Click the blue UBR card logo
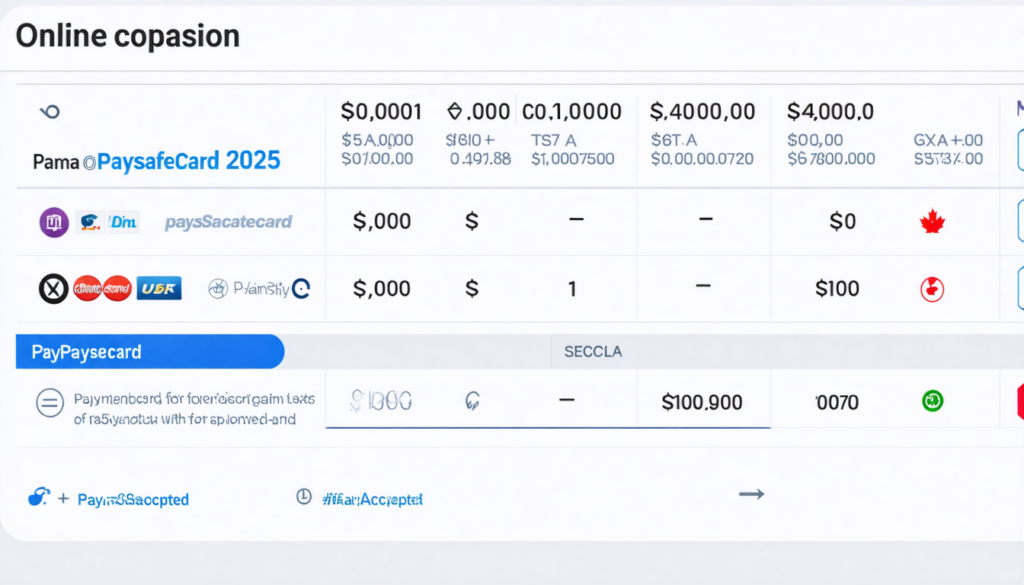Screen dimensions: 1024x585 tap(159, 289)
